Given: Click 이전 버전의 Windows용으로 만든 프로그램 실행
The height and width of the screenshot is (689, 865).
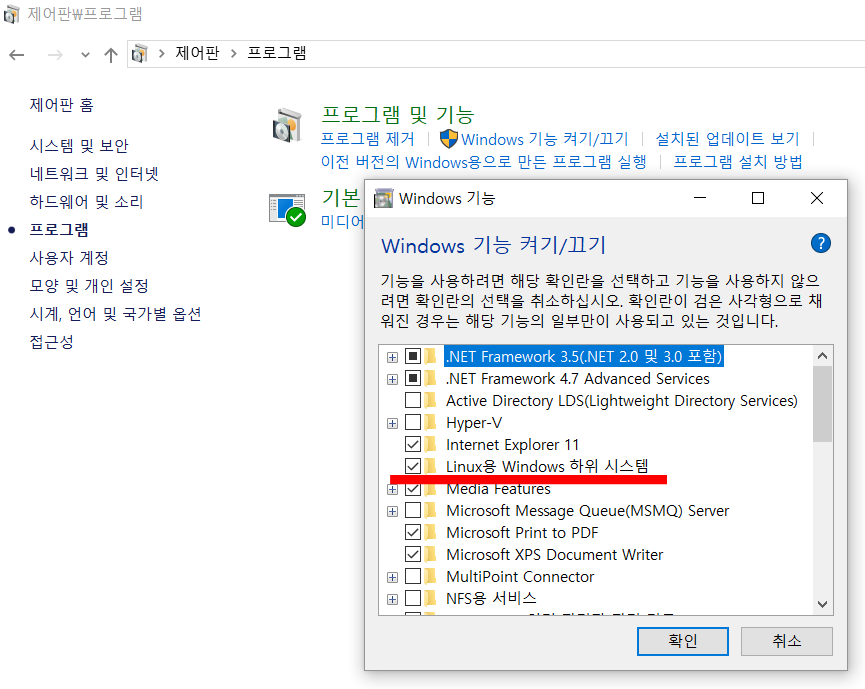Looking at the screenshot, I should (484, 162).
